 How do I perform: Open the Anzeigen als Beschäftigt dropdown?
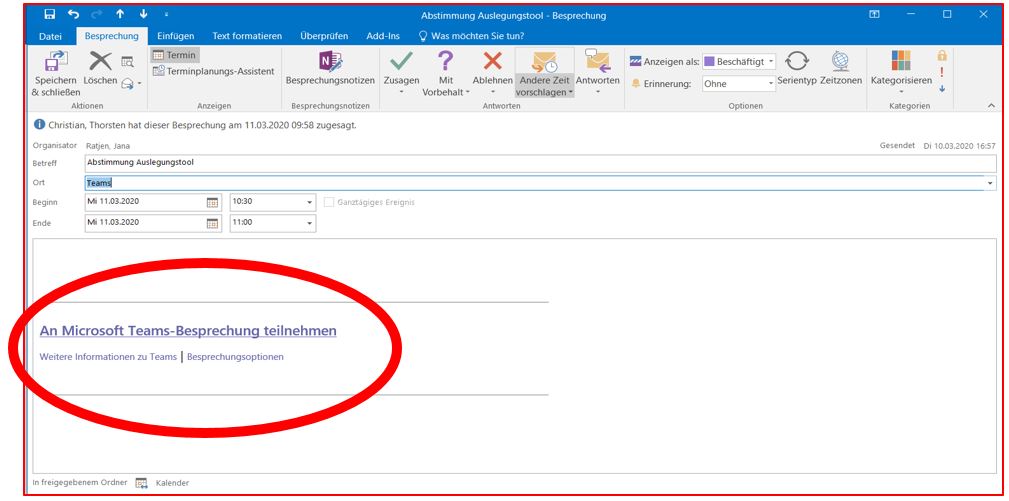coord(739,62)
